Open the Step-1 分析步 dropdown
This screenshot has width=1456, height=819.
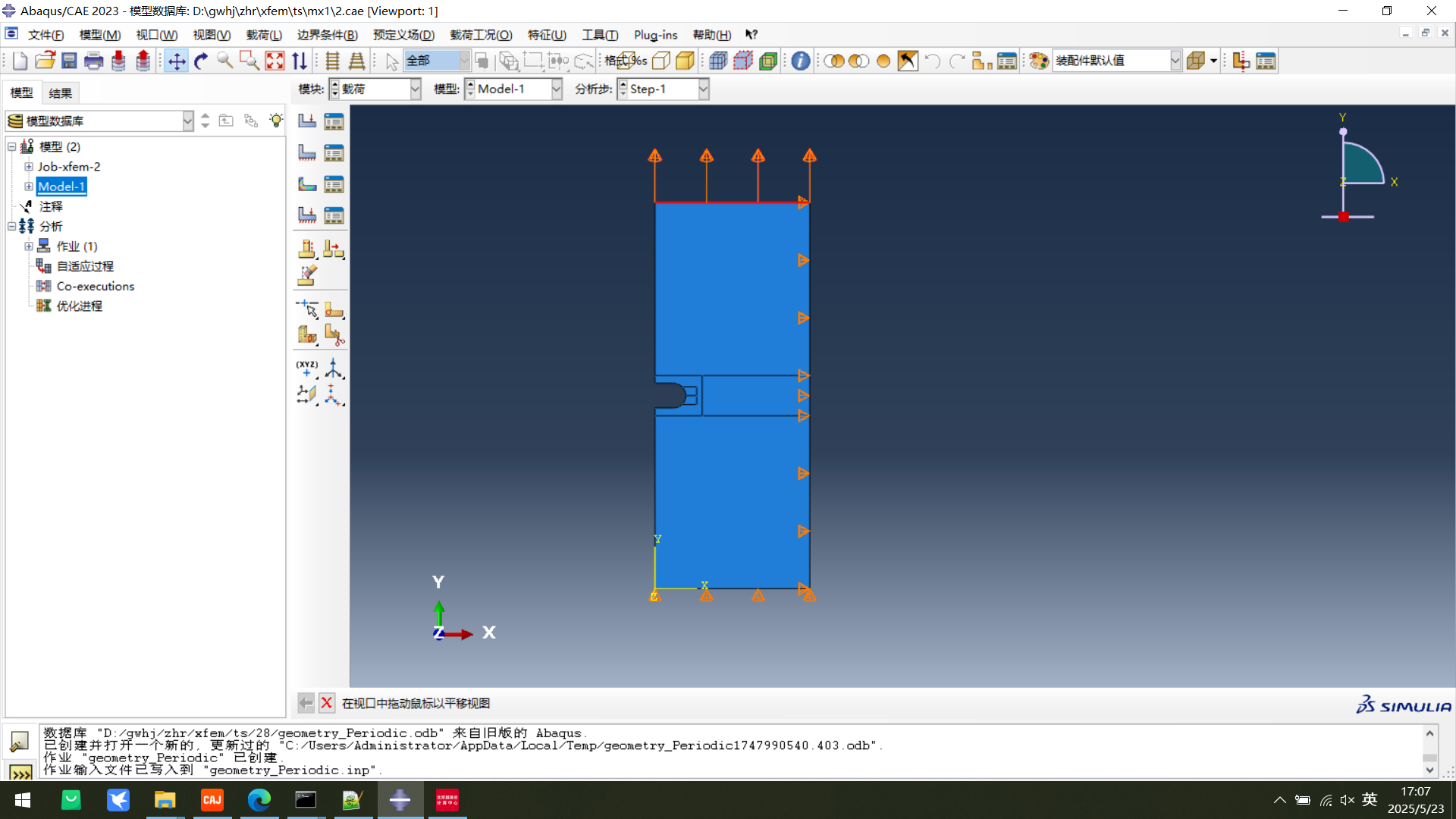703,89
